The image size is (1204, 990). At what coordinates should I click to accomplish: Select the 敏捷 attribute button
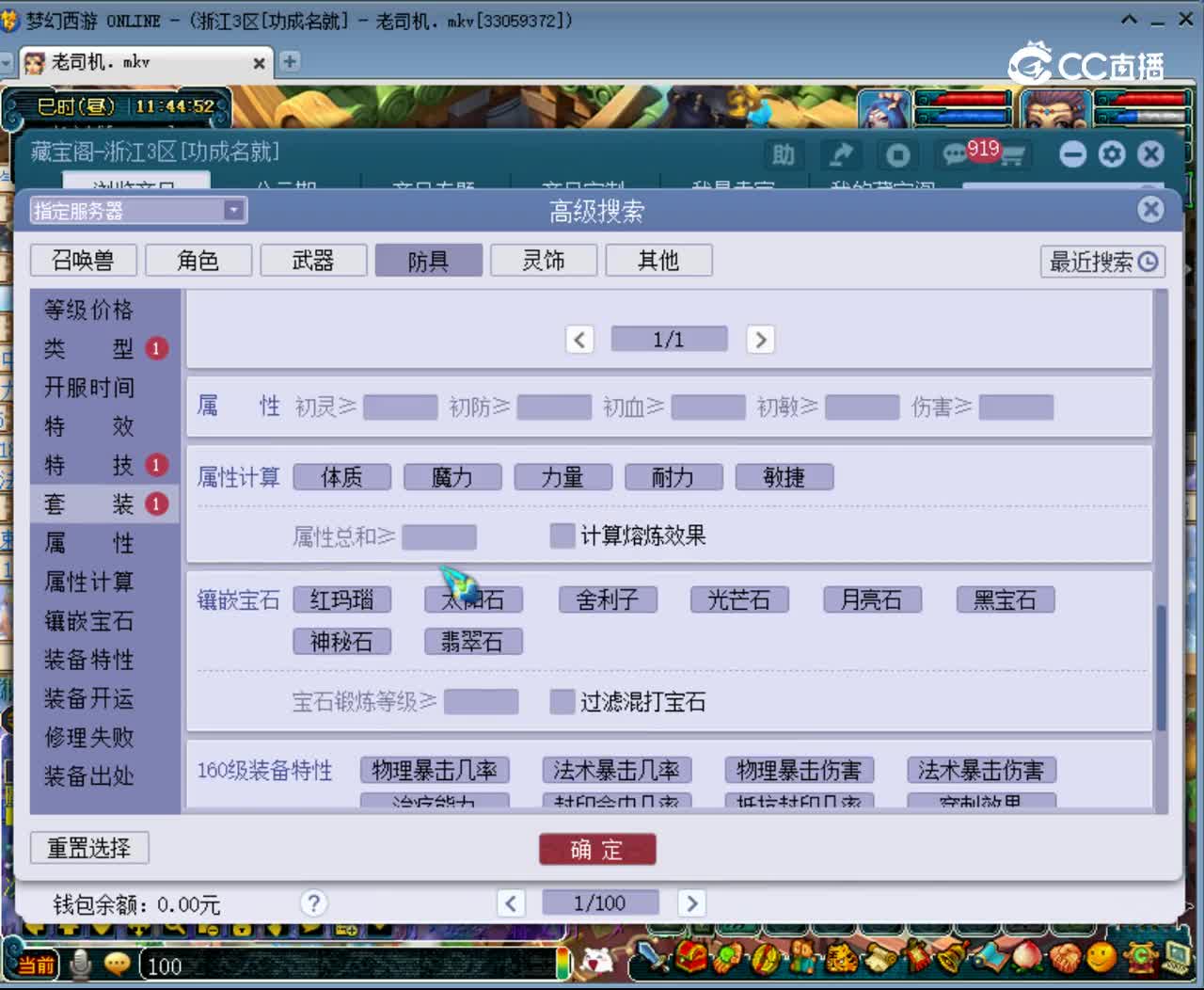784,477
